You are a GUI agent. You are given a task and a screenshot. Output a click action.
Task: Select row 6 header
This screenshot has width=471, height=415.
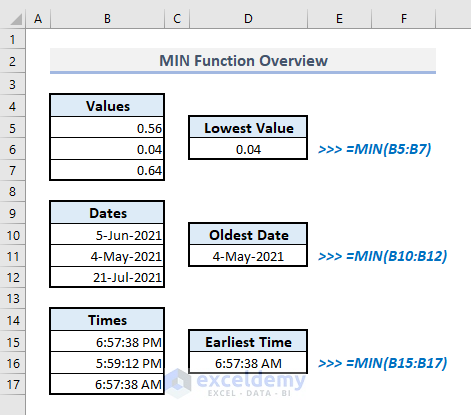13,149
